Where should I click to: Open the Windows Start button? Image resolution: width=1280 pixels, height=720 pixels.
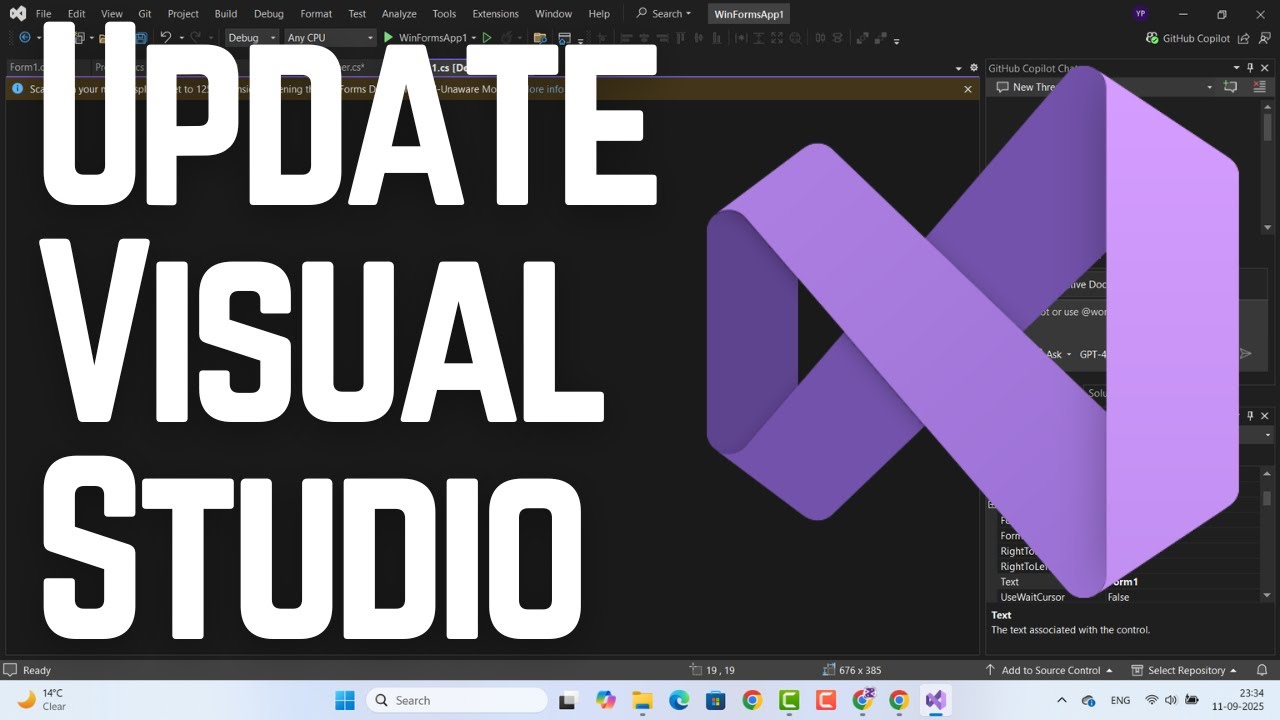click(344, 700)
